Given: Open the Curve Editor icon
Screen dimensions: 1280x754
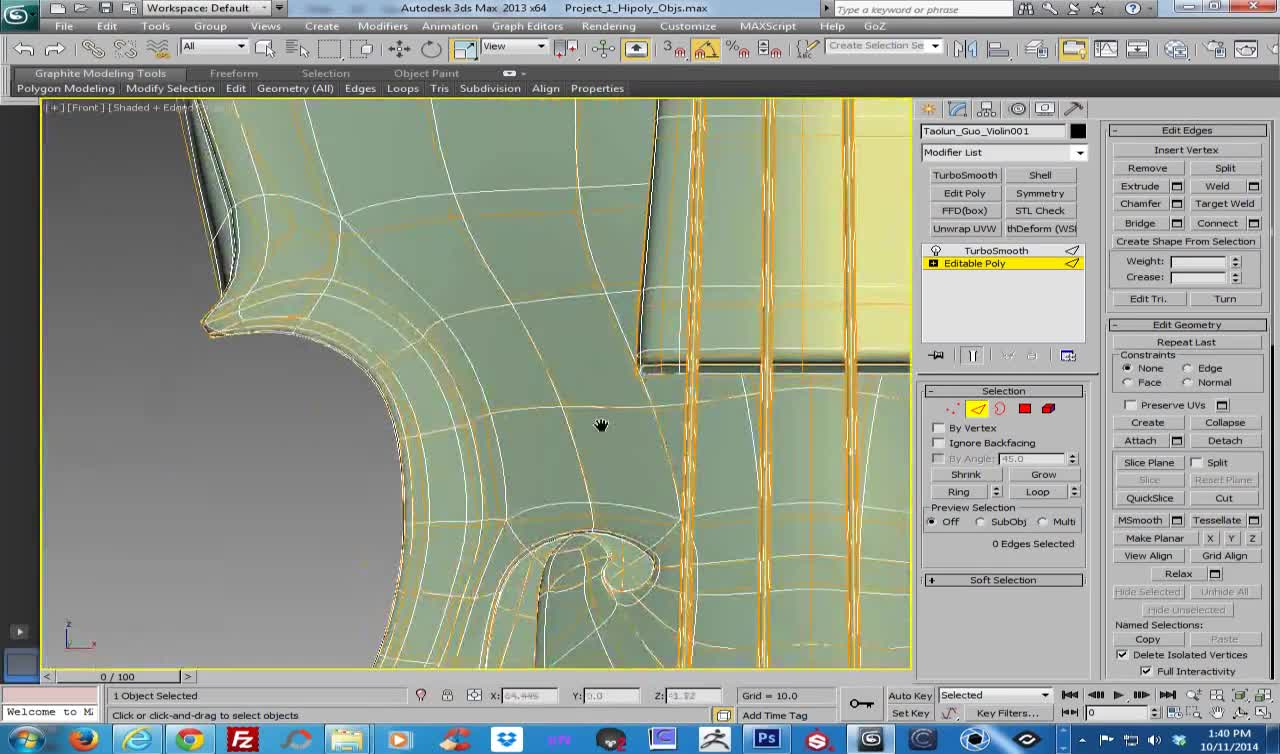Looking at the screenshot, I should (x=1106, y=48).
